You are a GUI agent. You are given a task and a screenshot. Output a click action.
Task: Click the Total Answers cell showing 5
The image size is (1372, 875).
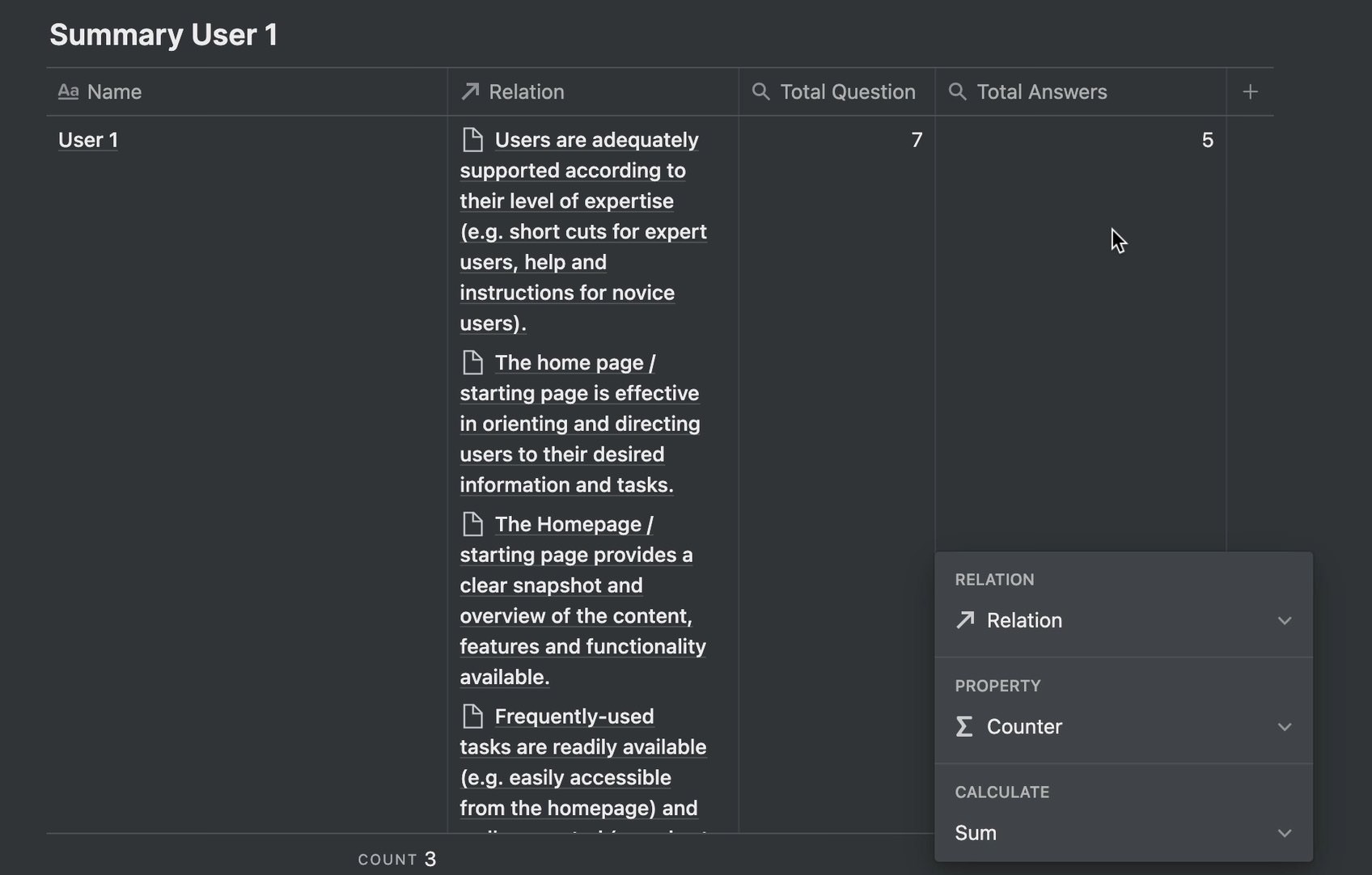[1080, 140]
